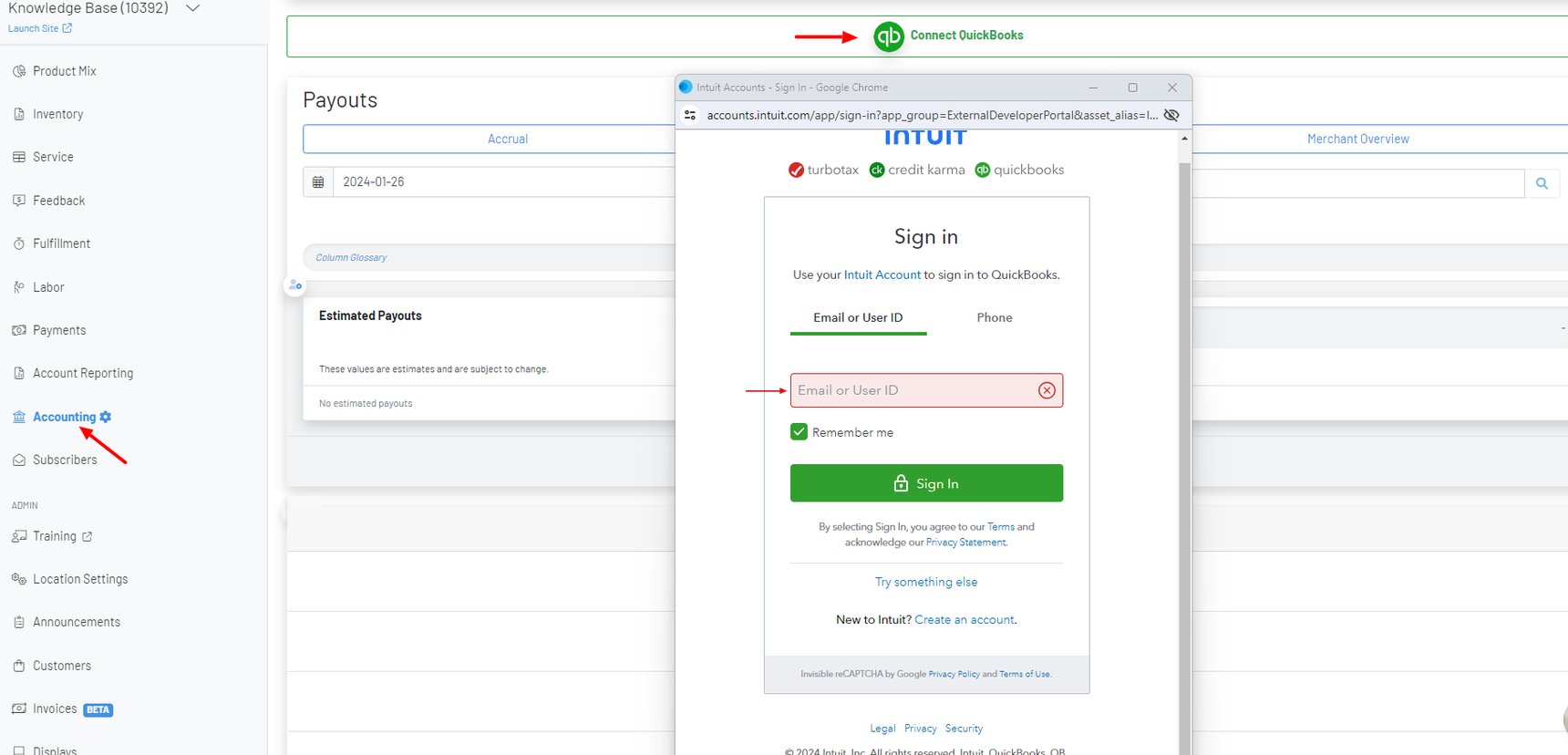Switch to the Accrual tab
Screen dimensions: 1568x755
coord(508,139)
